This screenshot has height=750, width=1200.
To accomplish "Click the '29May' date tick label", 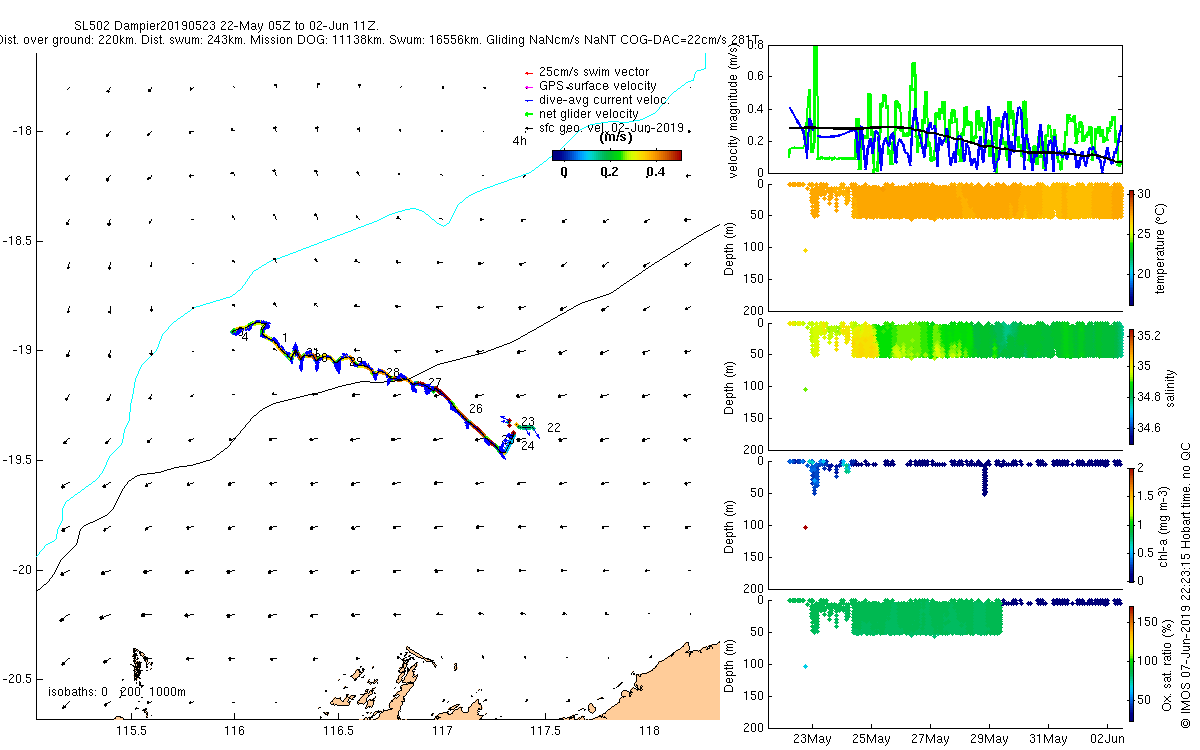I will [x=989, y=740].
